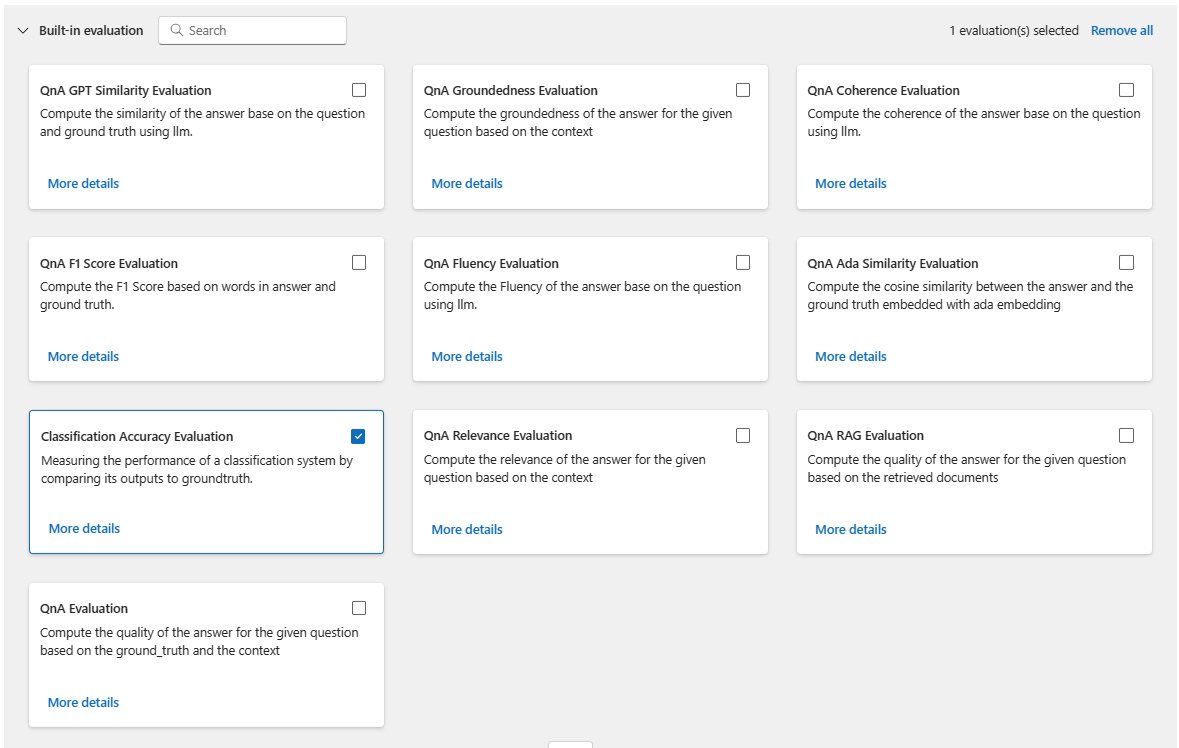1179x748 pixels.
Task: Tick the QnA Evaluation checkbox
Action: click(x=359, y=608)
